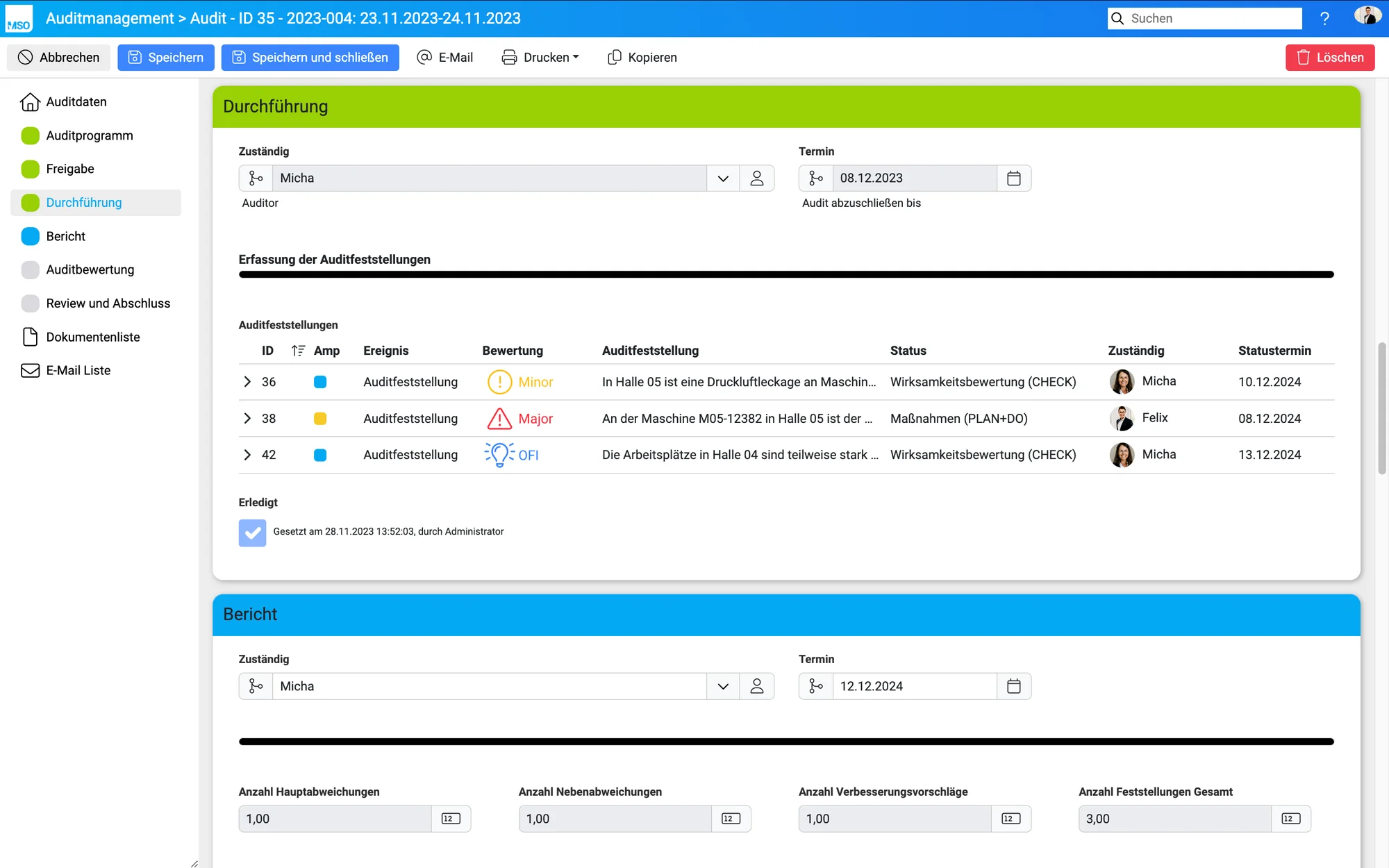Open the calendar for Termin 12.12.2024

click(x=1014, y=686)
